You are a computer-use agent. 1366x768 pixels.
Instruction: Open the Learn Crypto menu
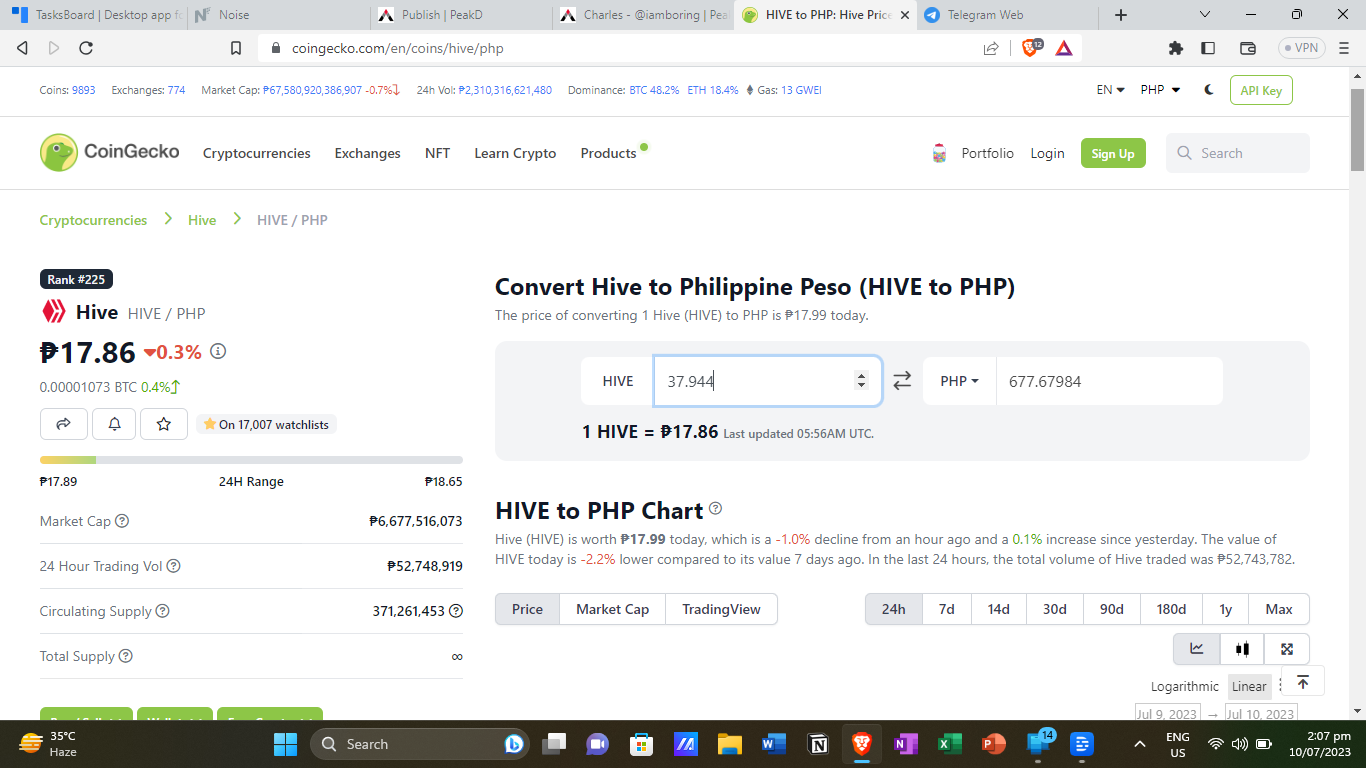pyautogui.click(x=515, y=153)
